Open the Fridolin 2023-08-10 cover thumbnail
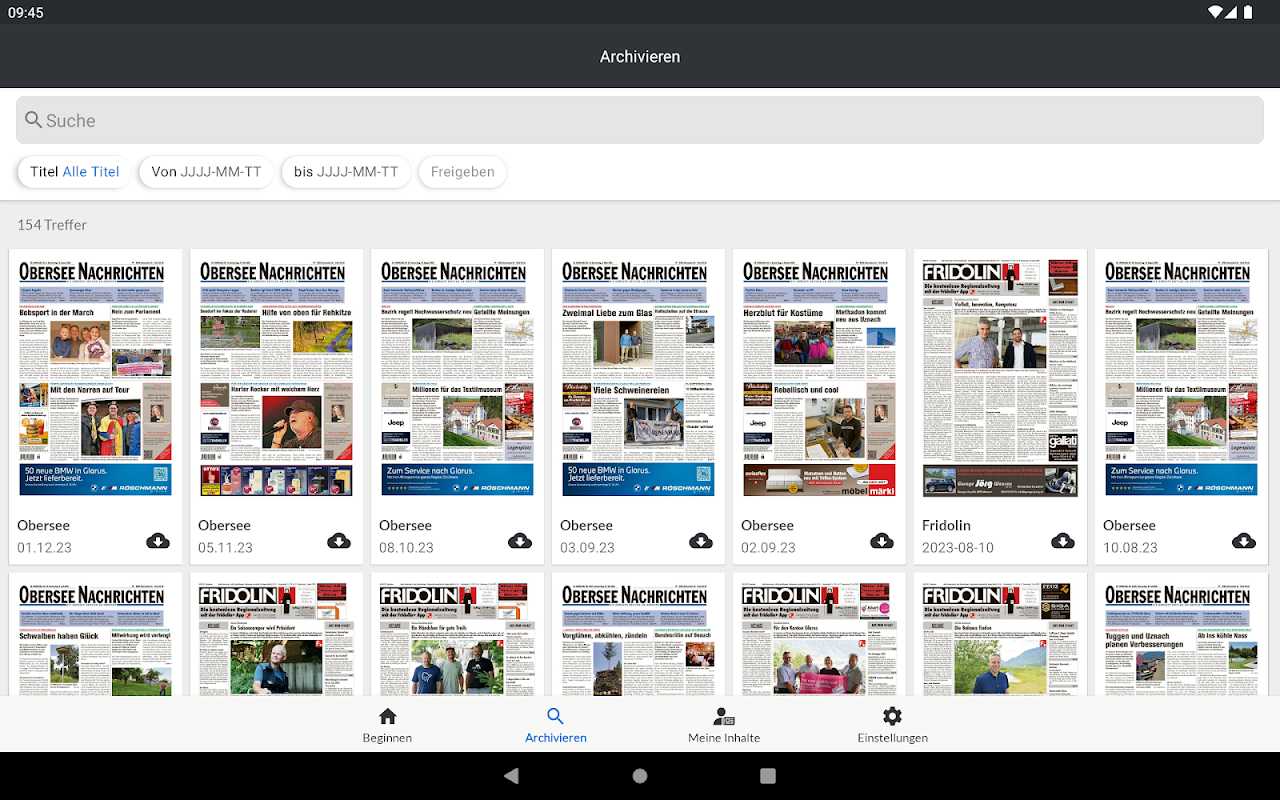The height and width of the screenshot is (800, 1280). click(1001, 379)
